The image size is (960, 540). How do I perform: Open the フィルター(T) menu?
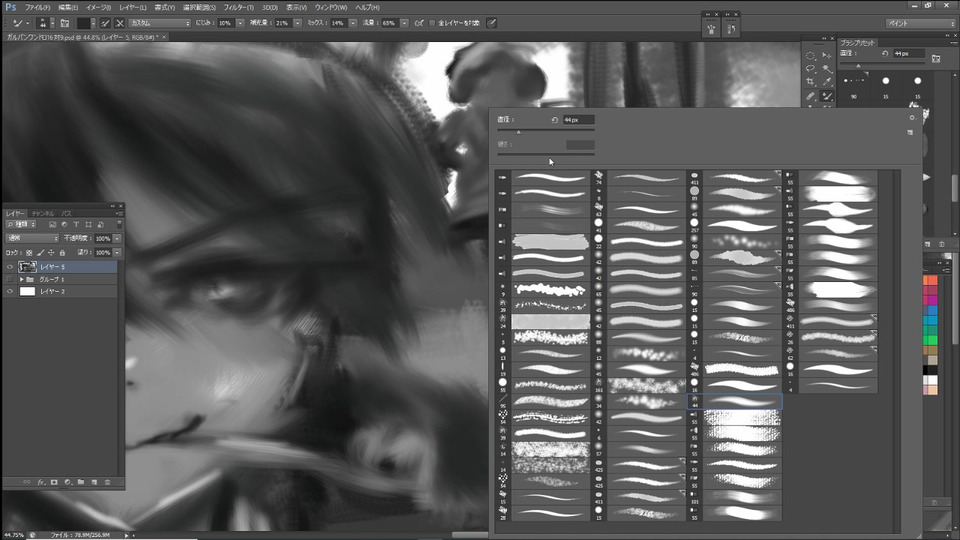(x=238, y=7)
